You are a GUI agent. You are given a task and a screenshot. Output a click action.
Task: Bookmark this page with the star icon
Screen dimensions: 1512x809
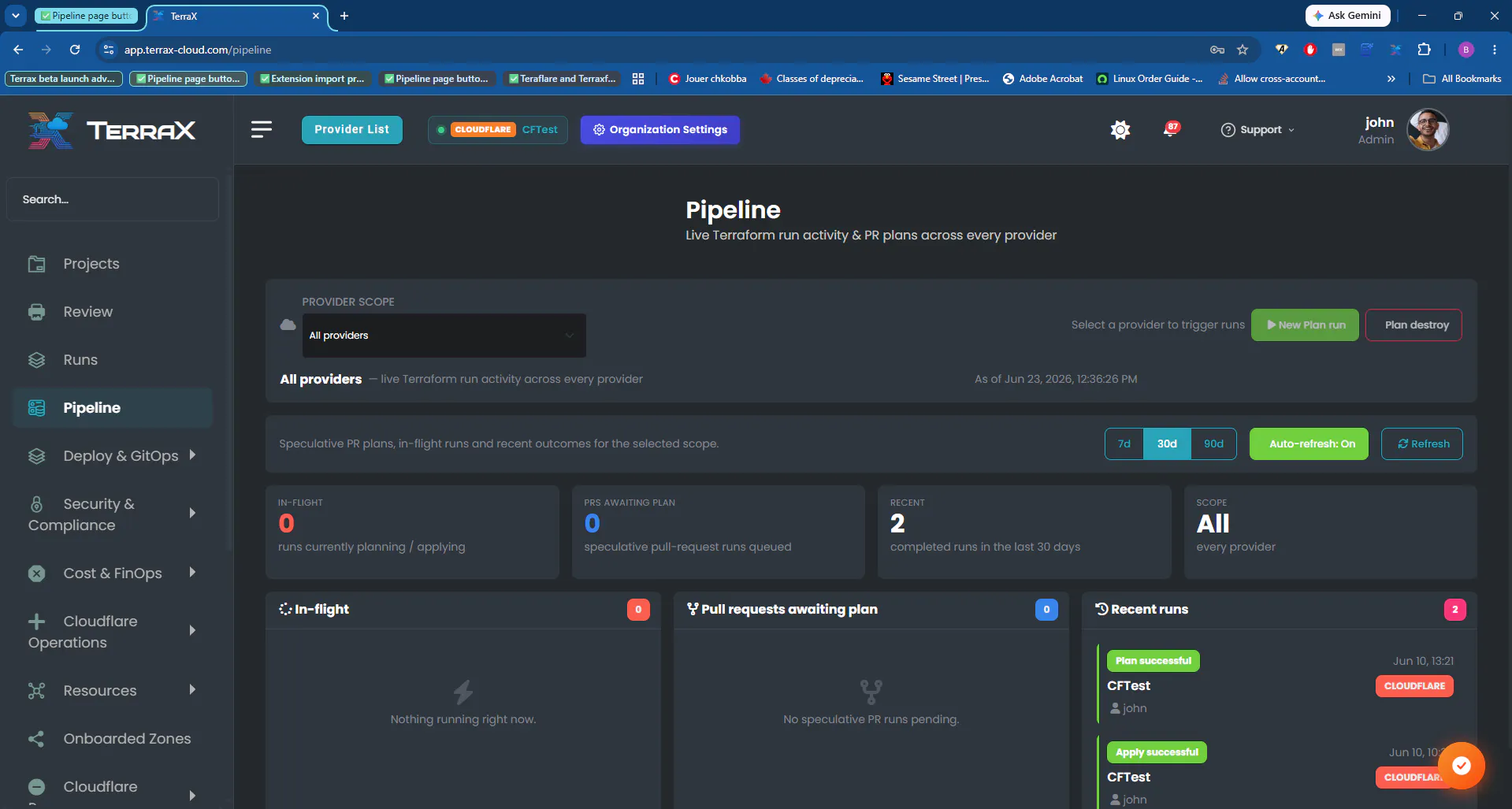point(1243,50)
